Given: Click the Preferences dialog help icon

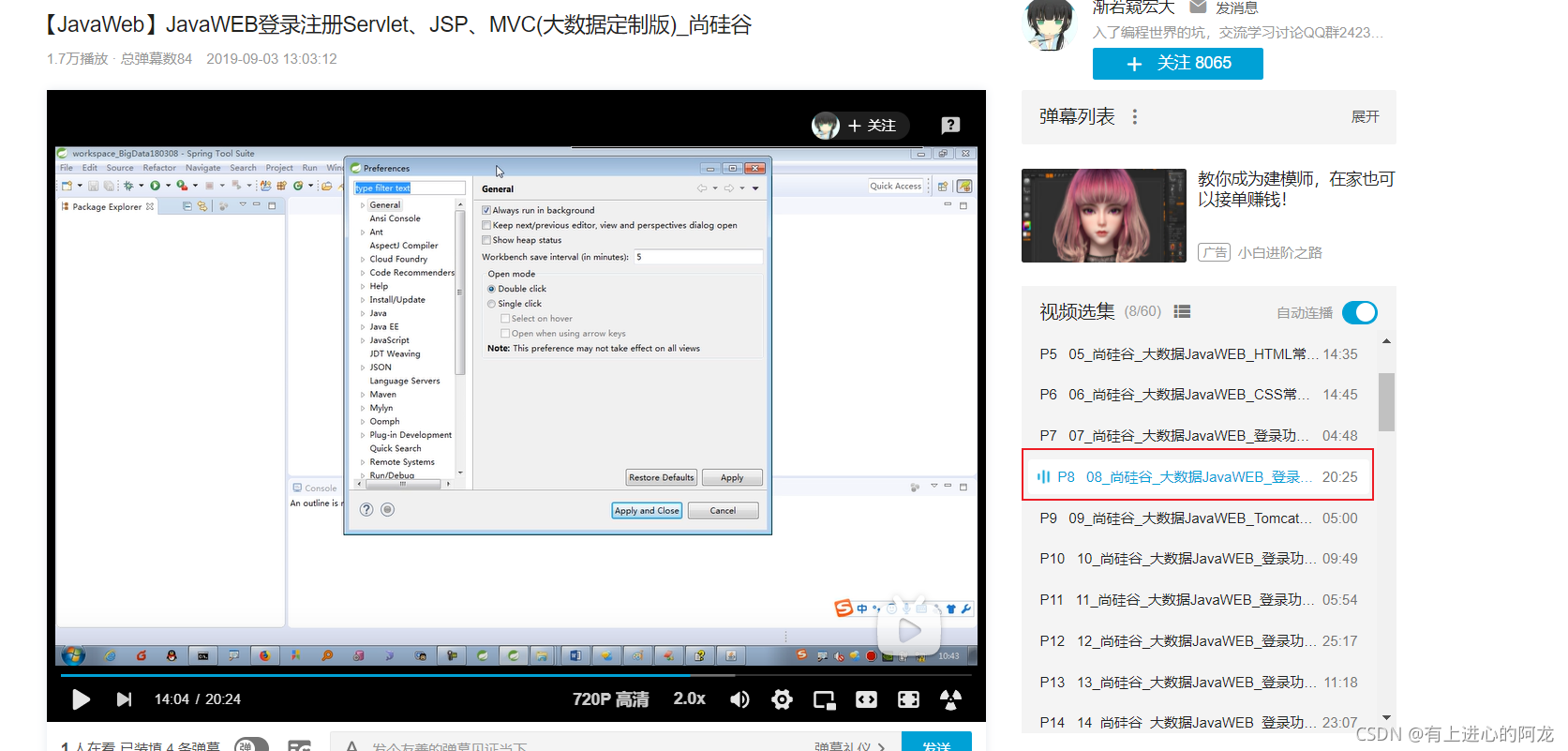Looking at the screenshot, I should point(366,510).
